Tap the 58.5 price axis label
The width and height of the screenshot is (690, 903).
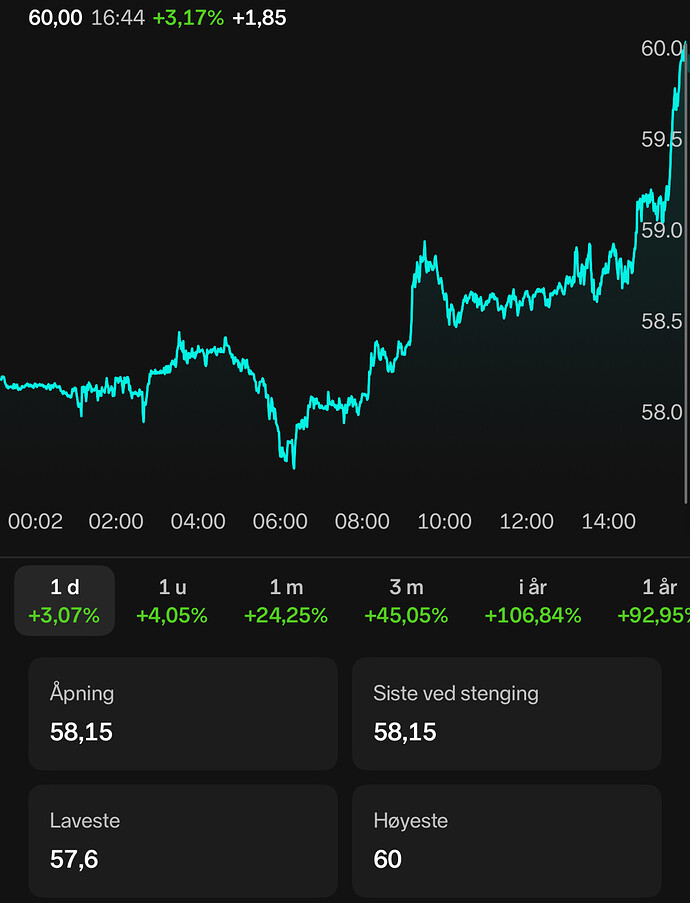pyautogui.click(x=662, y=322)
